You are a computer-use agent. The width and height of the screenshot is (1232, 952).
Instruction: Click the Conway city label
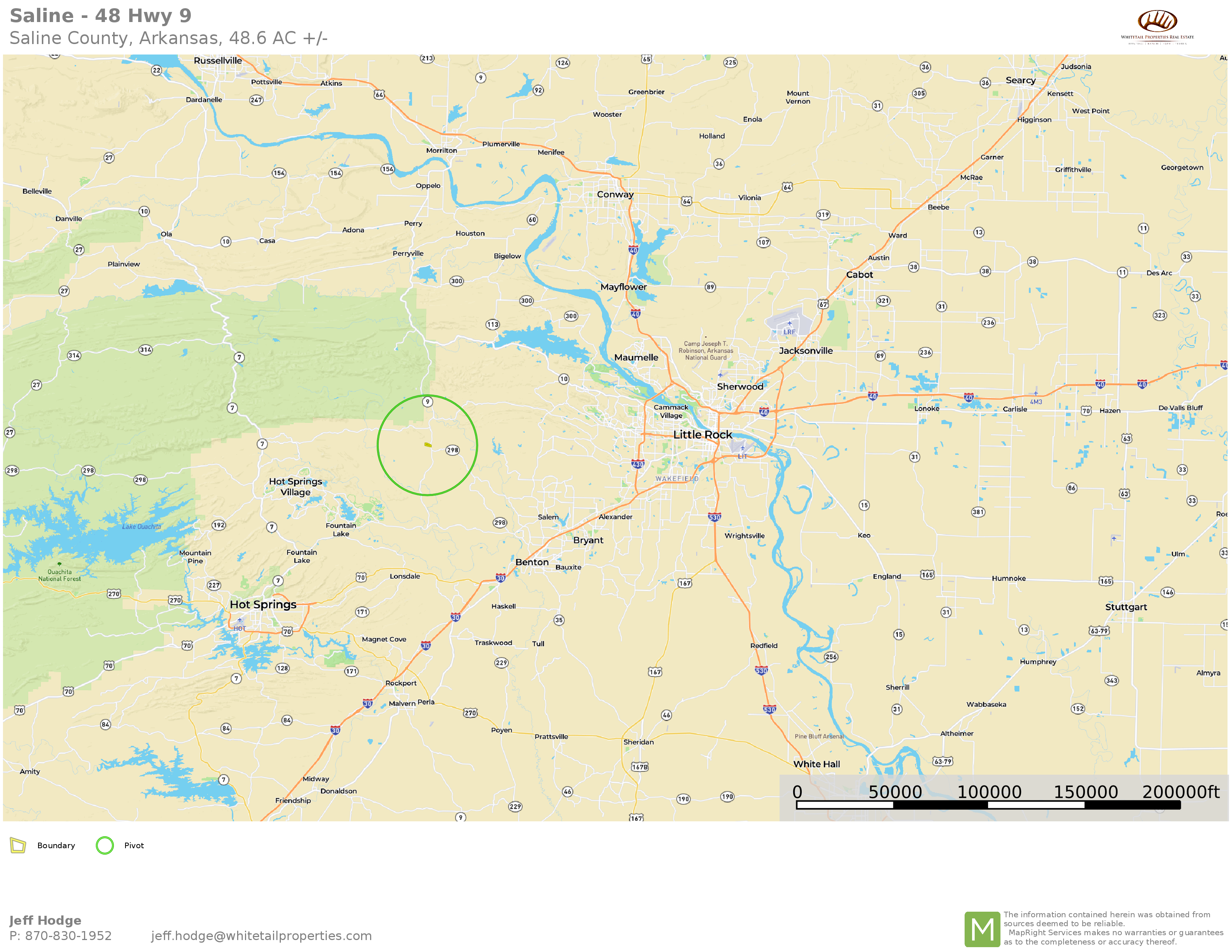[x=615, y=195]
